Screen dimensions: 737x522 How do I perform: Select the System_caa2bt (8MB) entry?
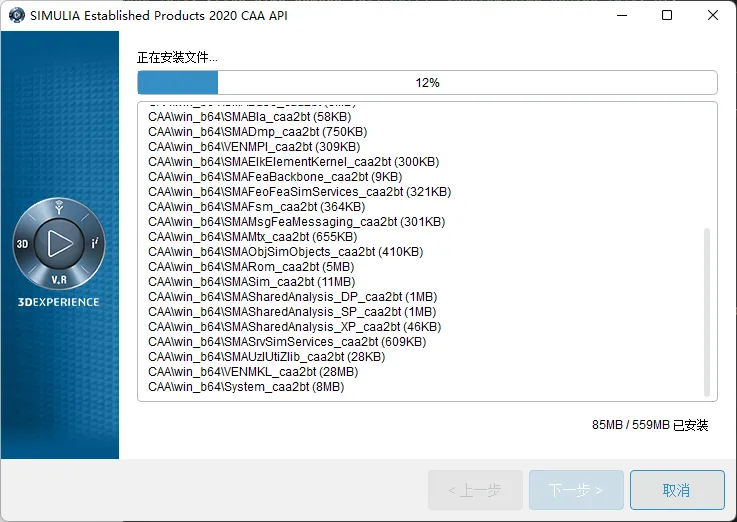(246, 387)
